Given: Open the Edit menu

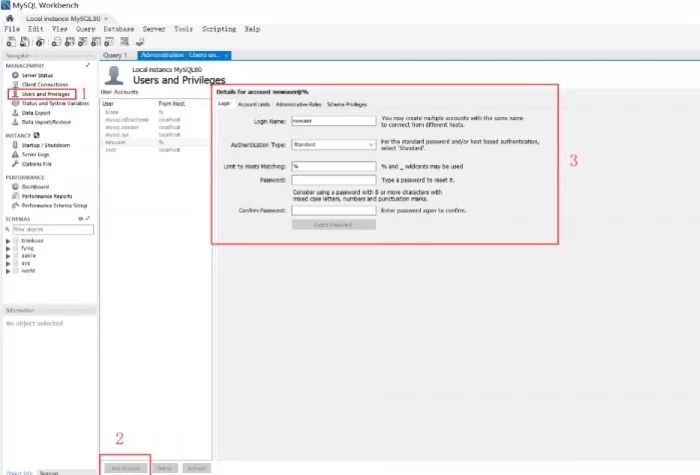Looking at the screenshot, I should (x=36, y=29).
